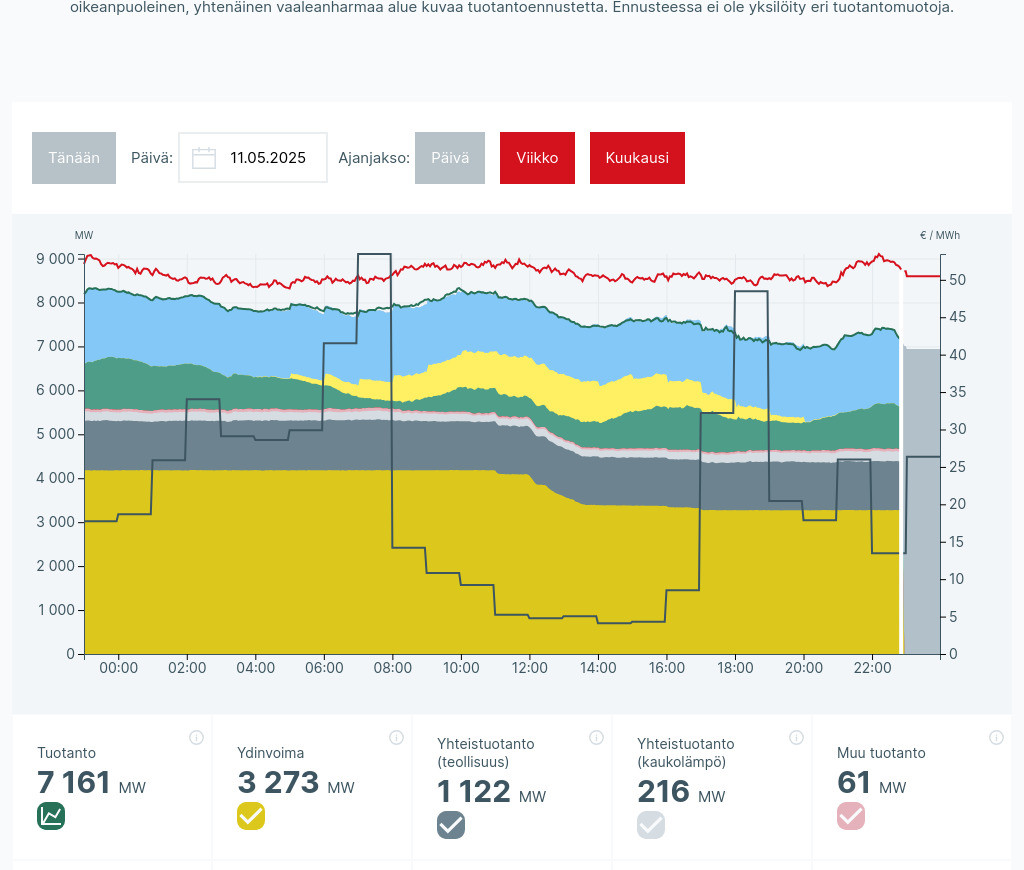
Task: Click the green Tuotanto chart line icon
Action: (51, 816)
